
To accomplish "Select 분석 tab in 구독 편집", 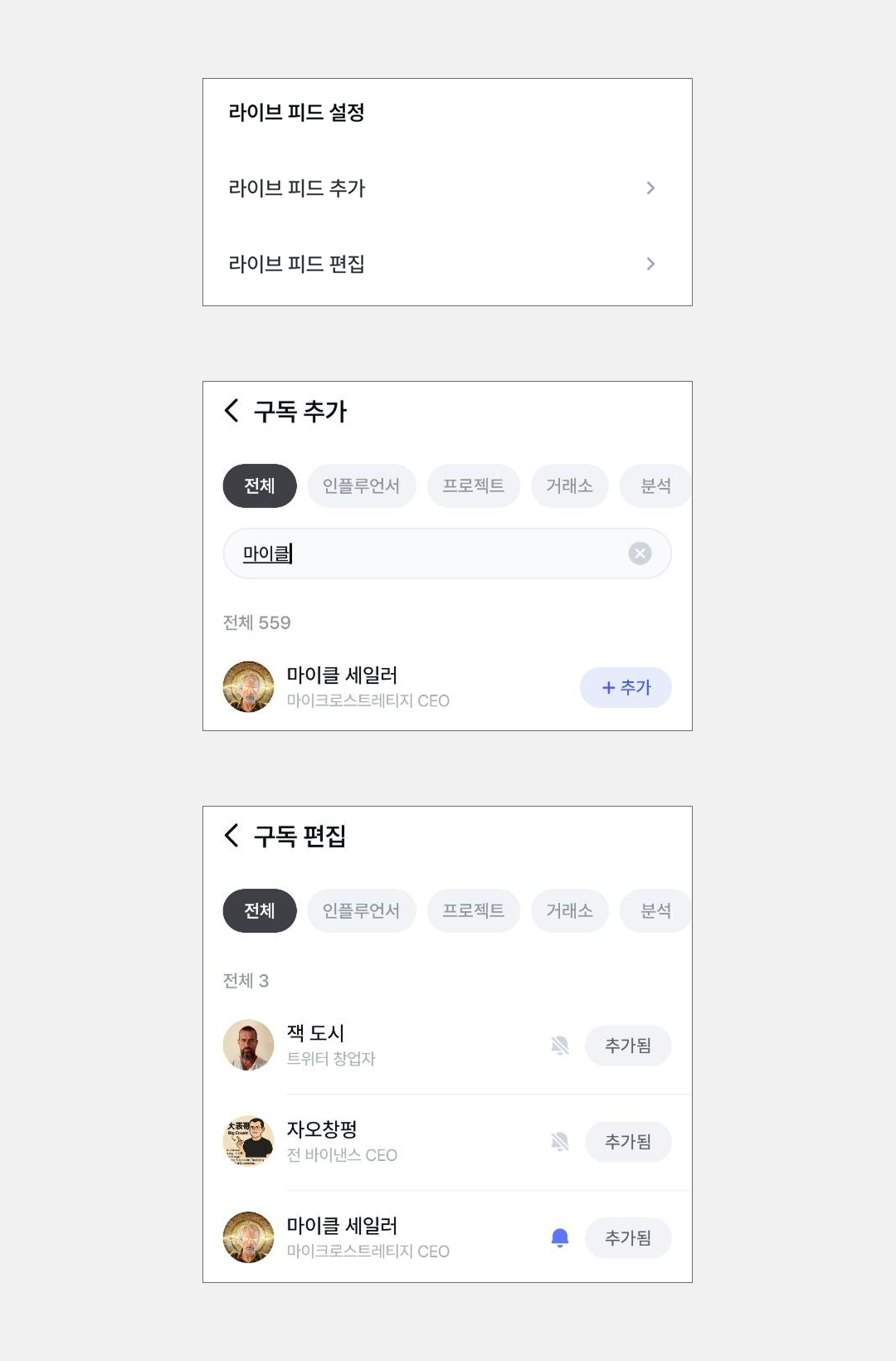I will tap(655, 911).
